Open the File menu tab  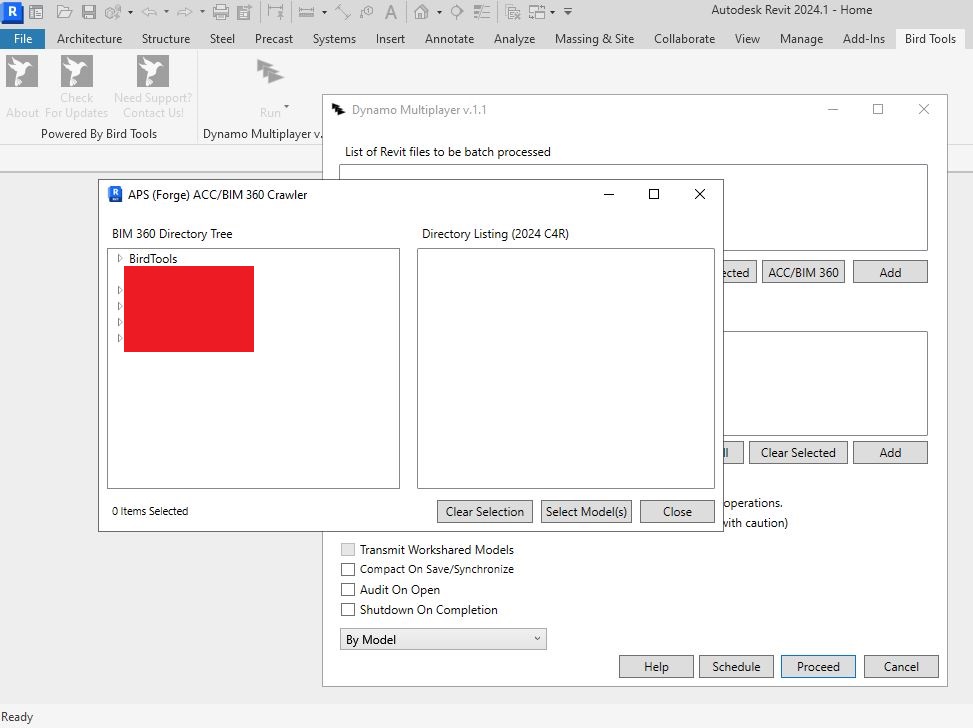23,38
